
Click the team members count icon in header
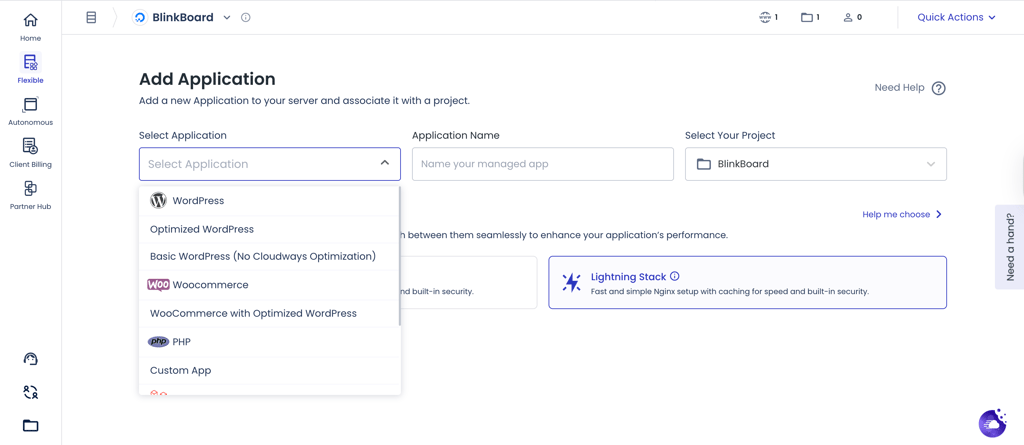(x=848, y=18)
